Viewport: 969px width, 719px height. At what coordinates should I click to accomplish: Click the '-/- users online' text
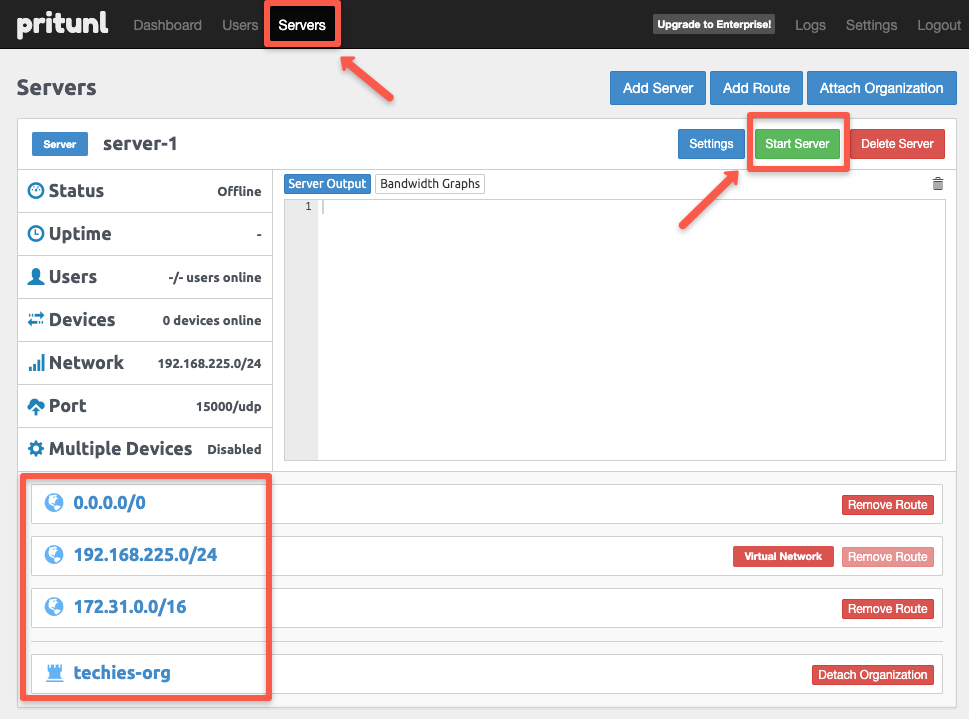point(214,278)
